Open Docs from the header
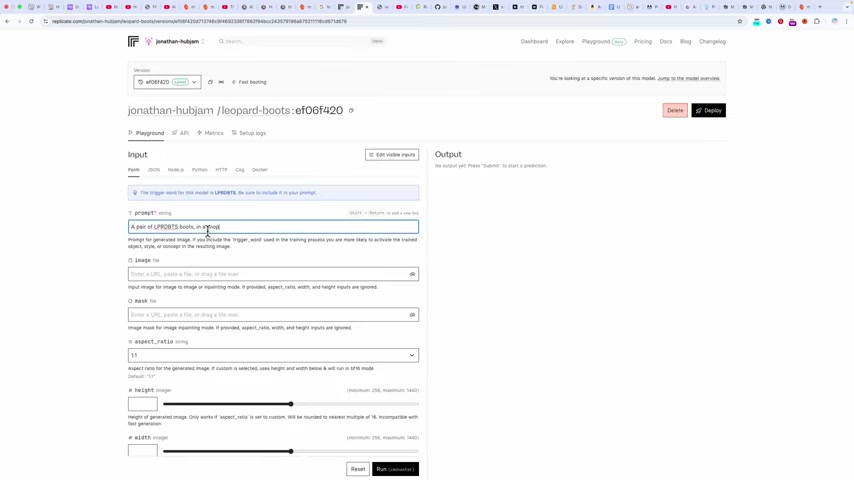This screenshot has width=854, height=480. coord(666,41)
